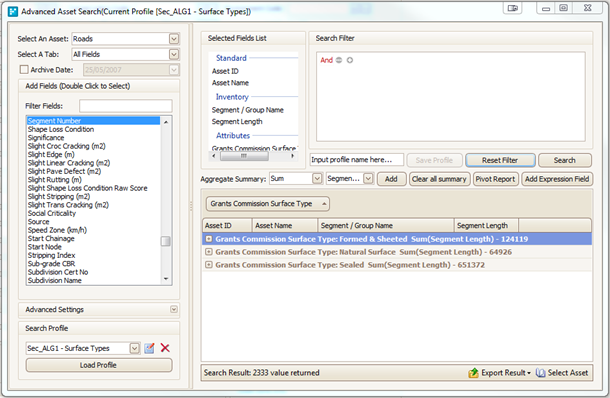The image size is (610, 398).
Task: Click the Select Asset icon
Action: click(x=540, y=373)
